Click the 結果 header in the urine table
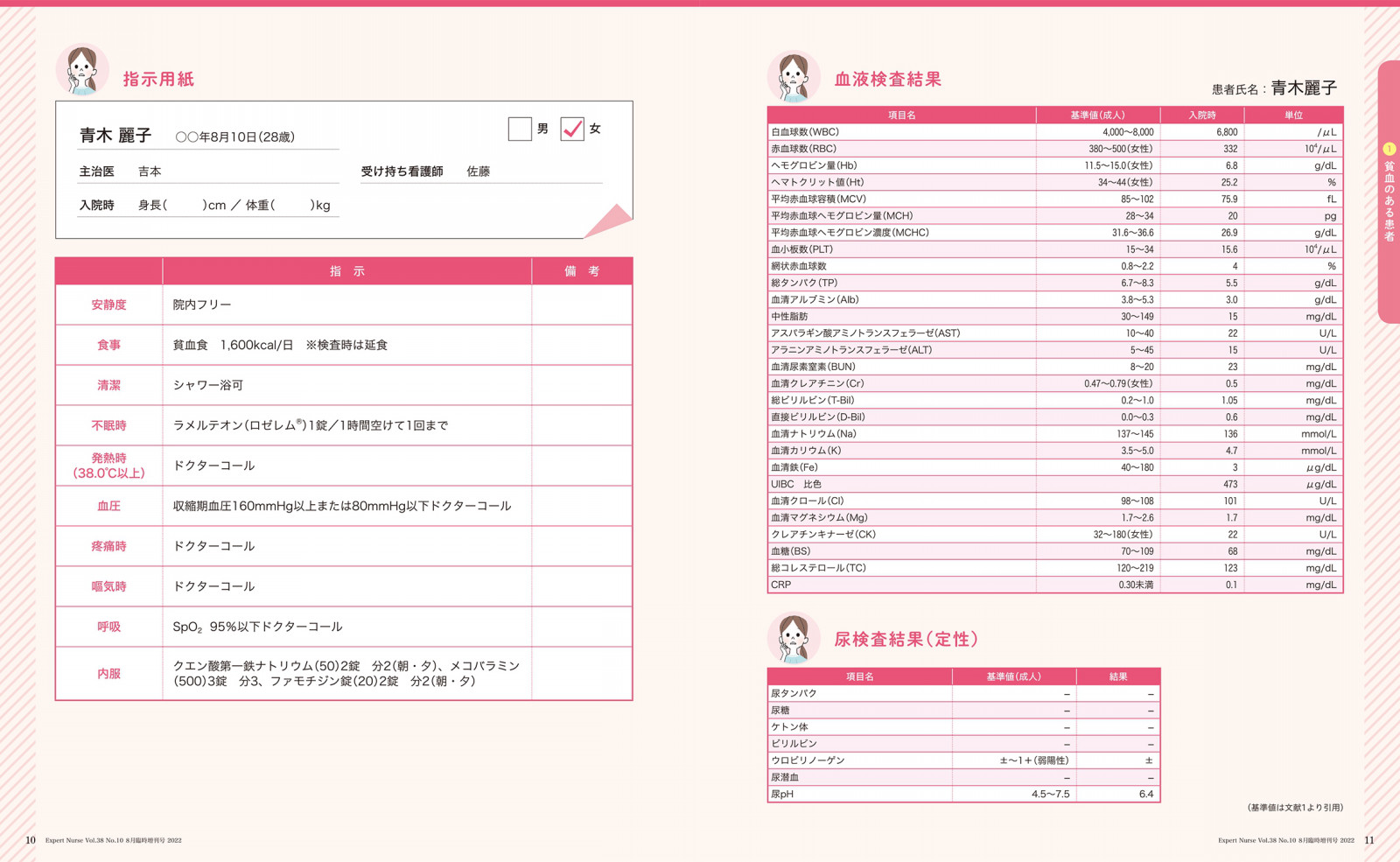This screenshot has height=862, width=1400. (1118, 676)
